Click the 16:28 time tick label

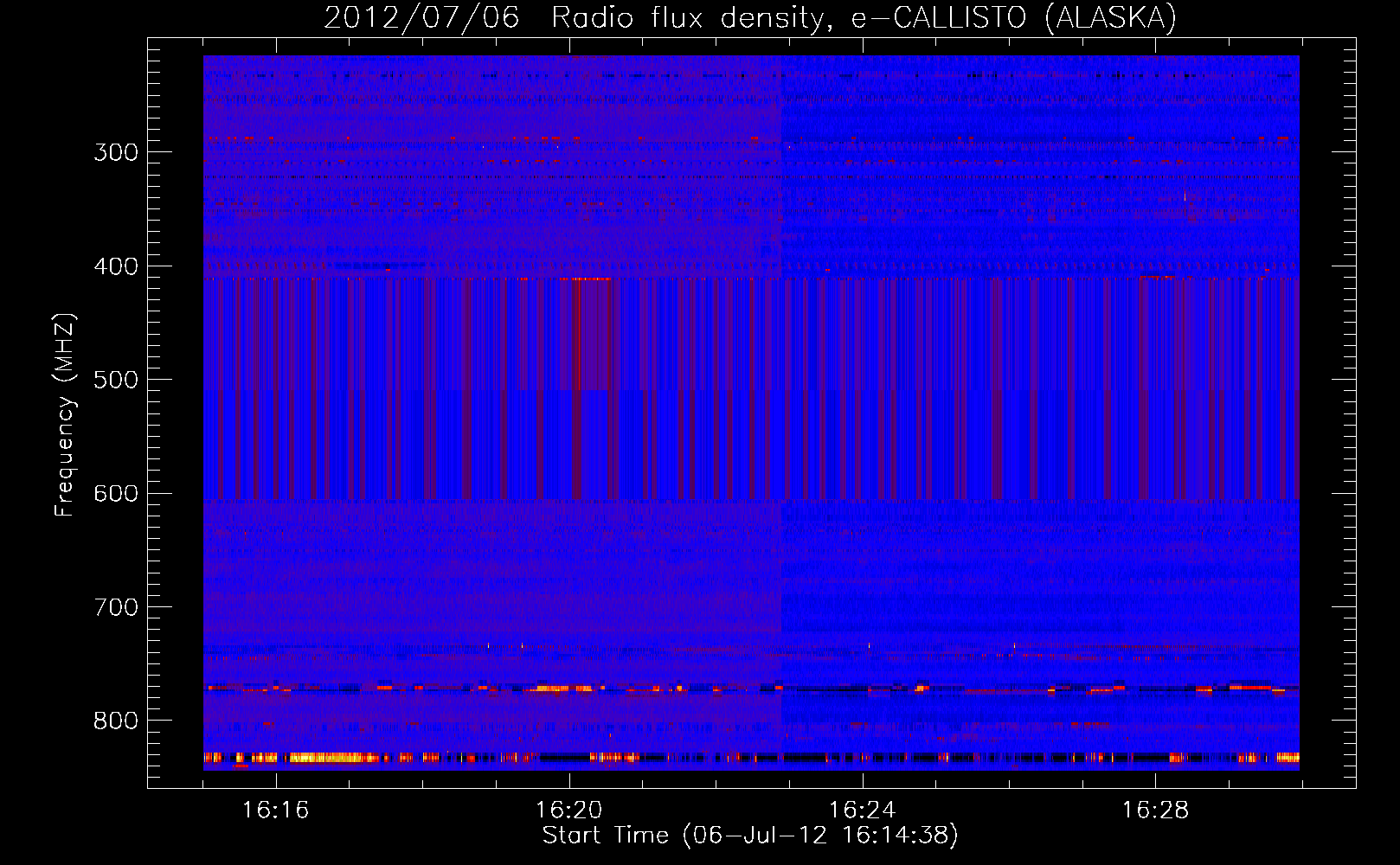coord(1156,811)
